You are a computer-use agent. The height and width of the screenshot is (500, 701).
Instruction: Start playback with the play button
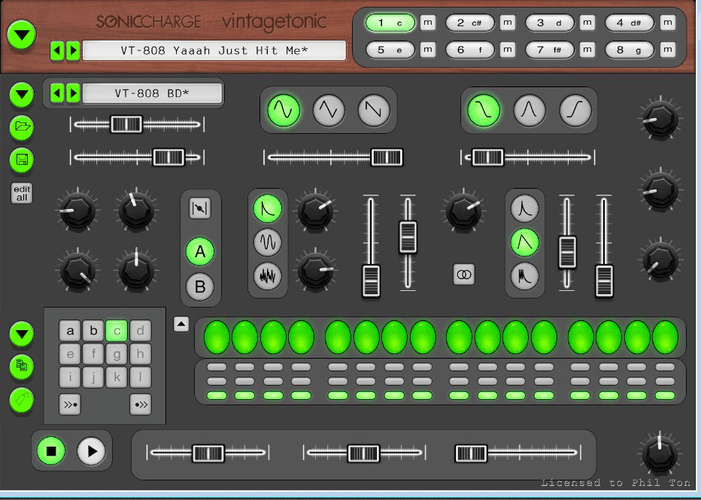(91, 451)
